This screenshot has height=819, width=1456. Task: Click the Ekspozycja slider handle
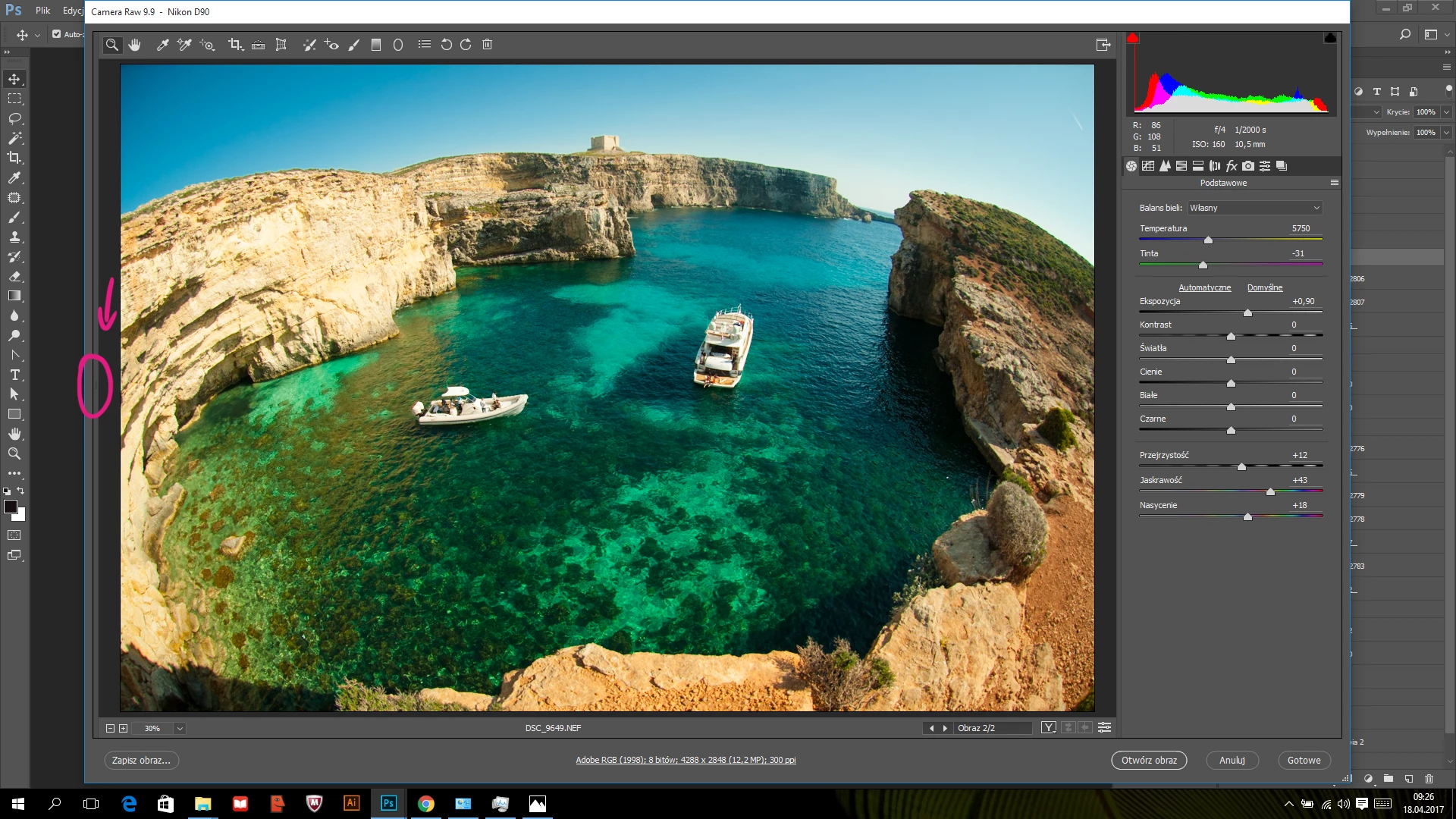coord(1247,313)
